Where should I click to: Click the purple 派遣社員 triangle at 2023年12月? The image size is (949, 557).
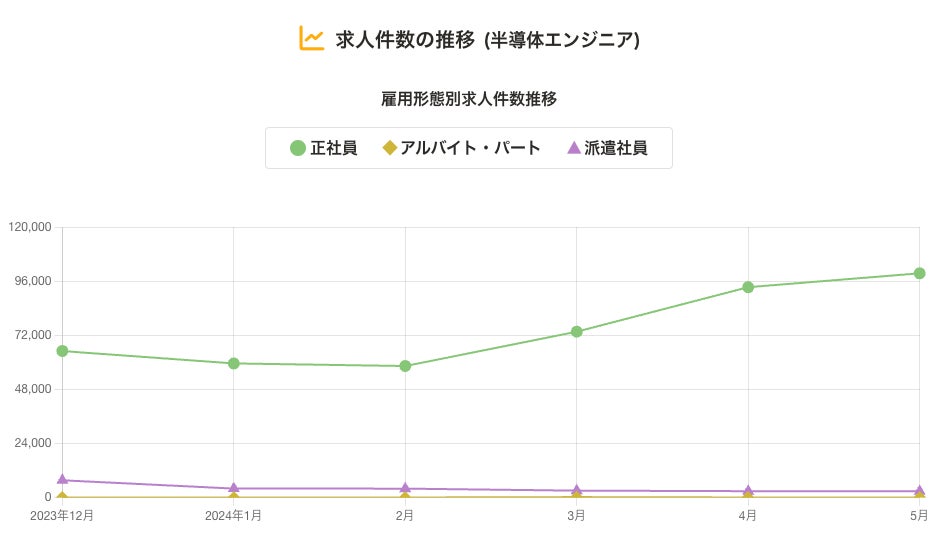62,480
